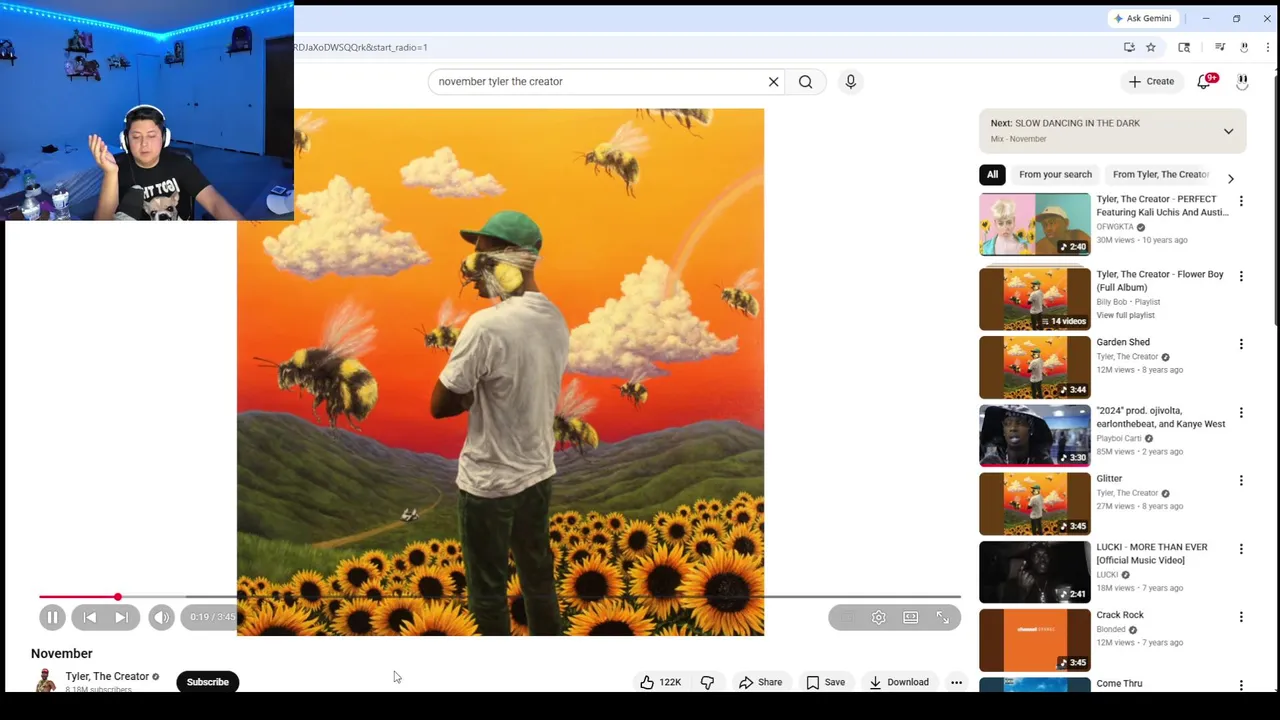This screenshot has height=720, width=1280.
Task: Open options menu for LUCKI video
Action: [x=1241, y=549]
